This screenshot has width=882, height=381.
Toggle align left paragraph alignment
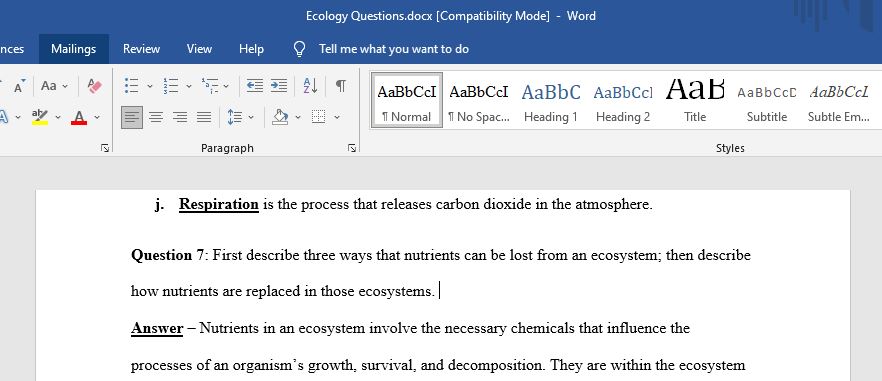[132, 117]
